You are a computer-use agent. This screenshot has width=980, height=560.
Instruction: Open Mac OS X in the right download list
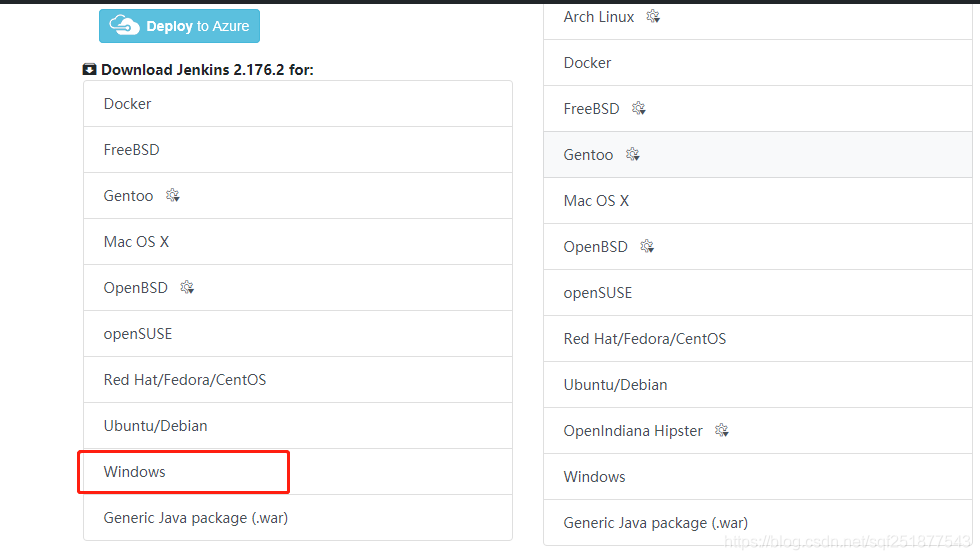(758, 201)
